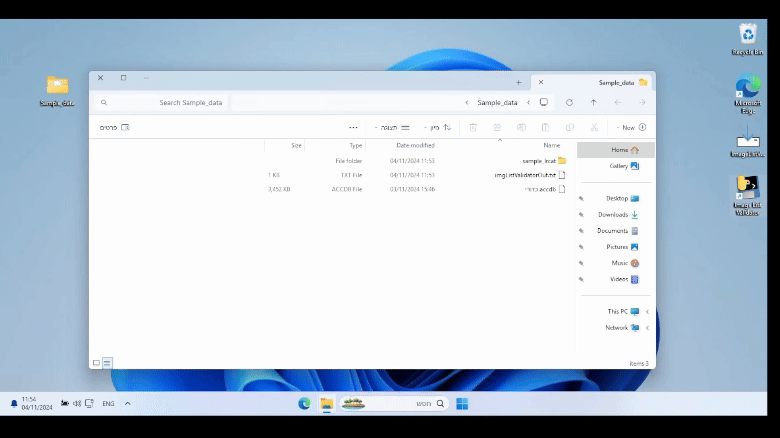Viewport: 780px width, 438px height.
Task: Click the Search Sample_data field
Action: tap(161, 103)
